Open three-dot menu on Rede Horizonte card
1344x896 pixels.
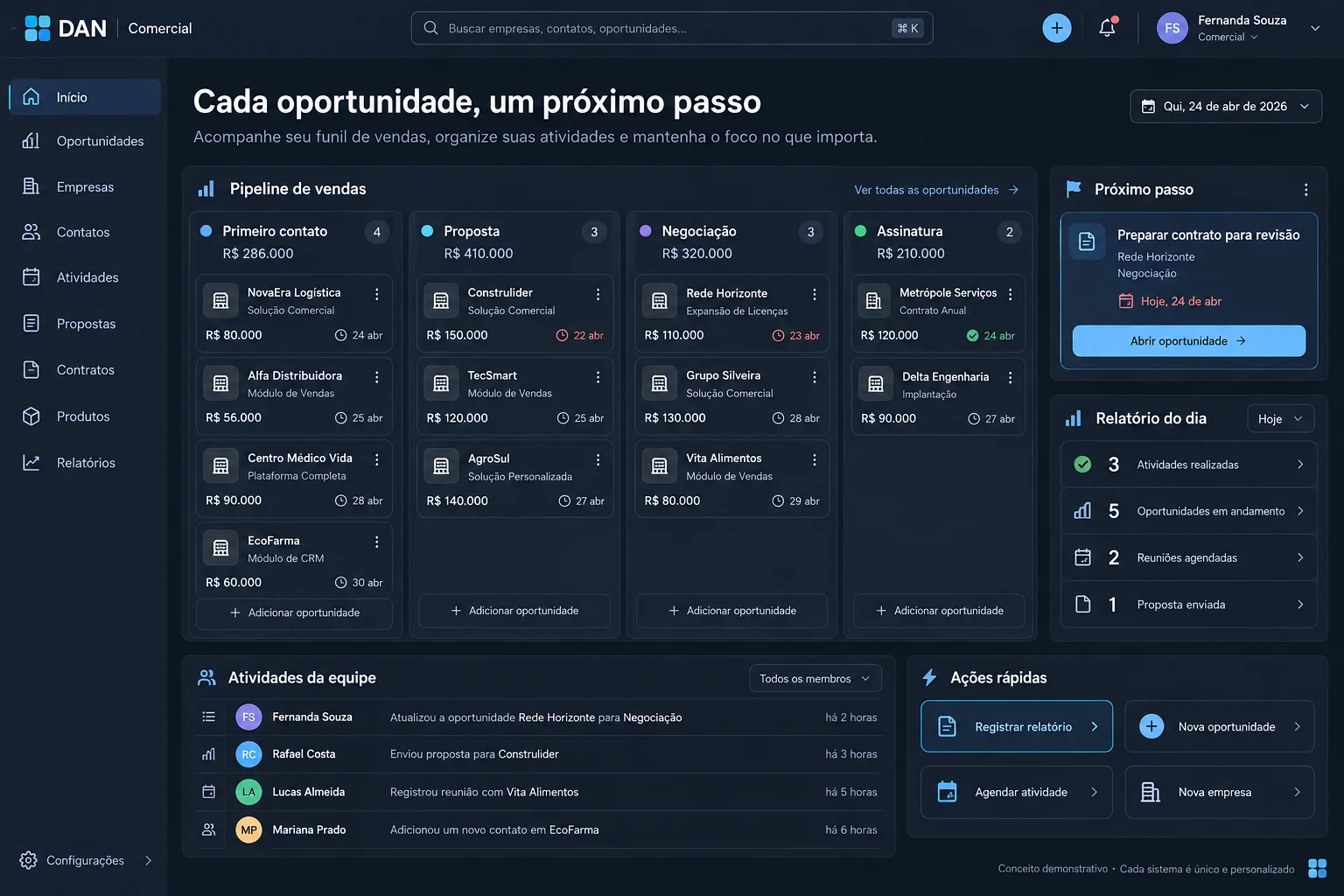[x=815, y=294]
